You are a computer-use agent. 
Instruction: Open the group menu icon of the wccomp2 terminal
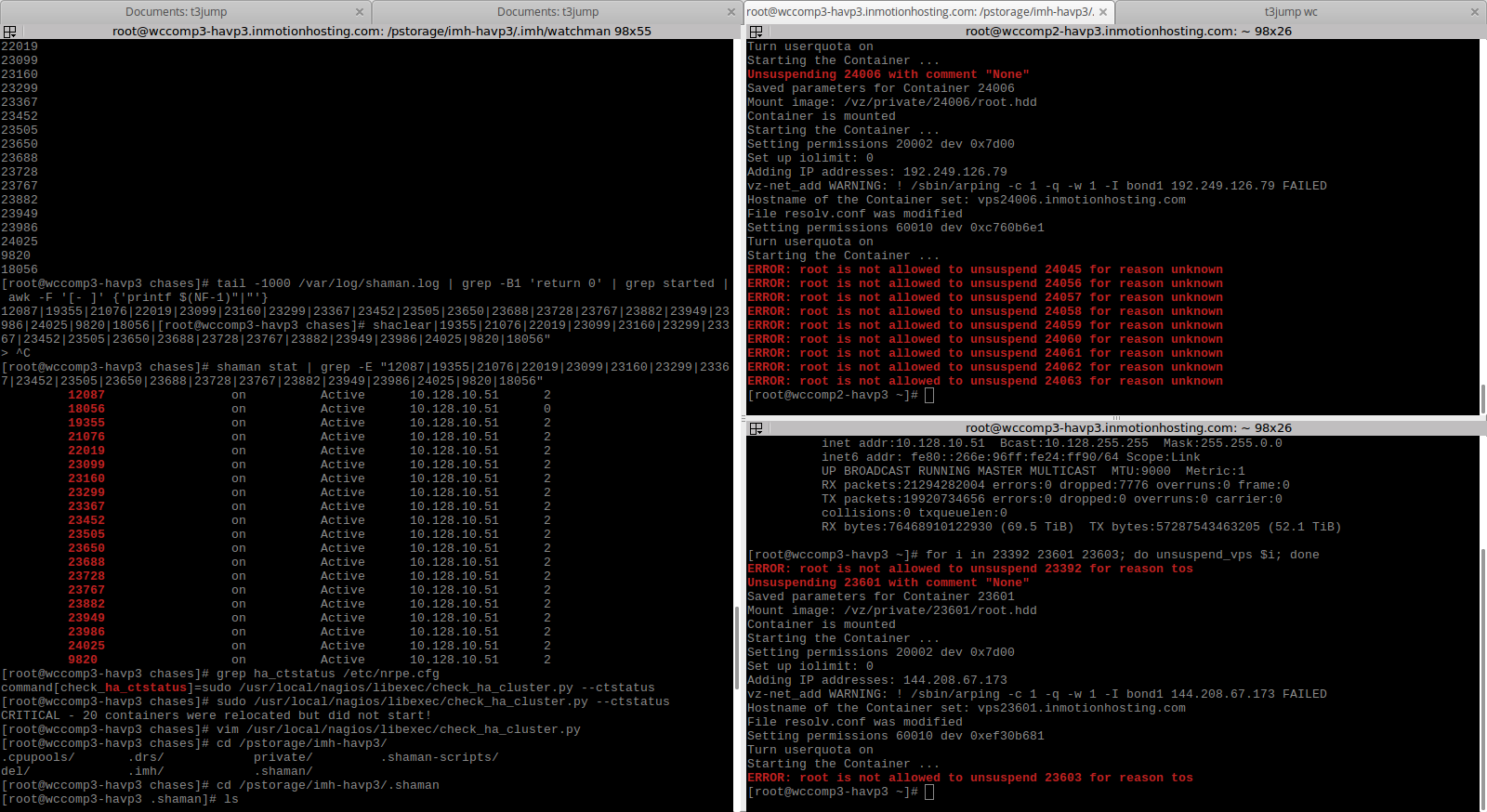click(756, 32)
